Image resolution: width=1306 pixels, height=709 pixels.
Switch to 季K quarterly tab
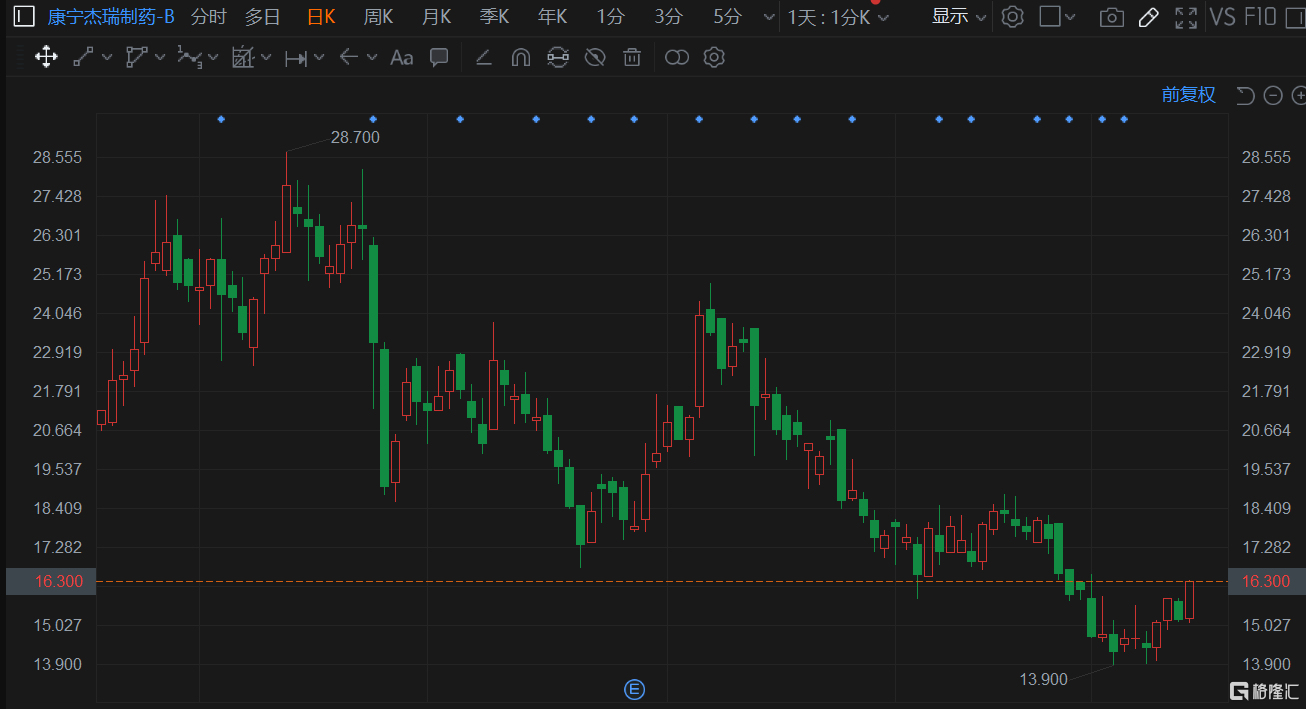coord(494,17)
